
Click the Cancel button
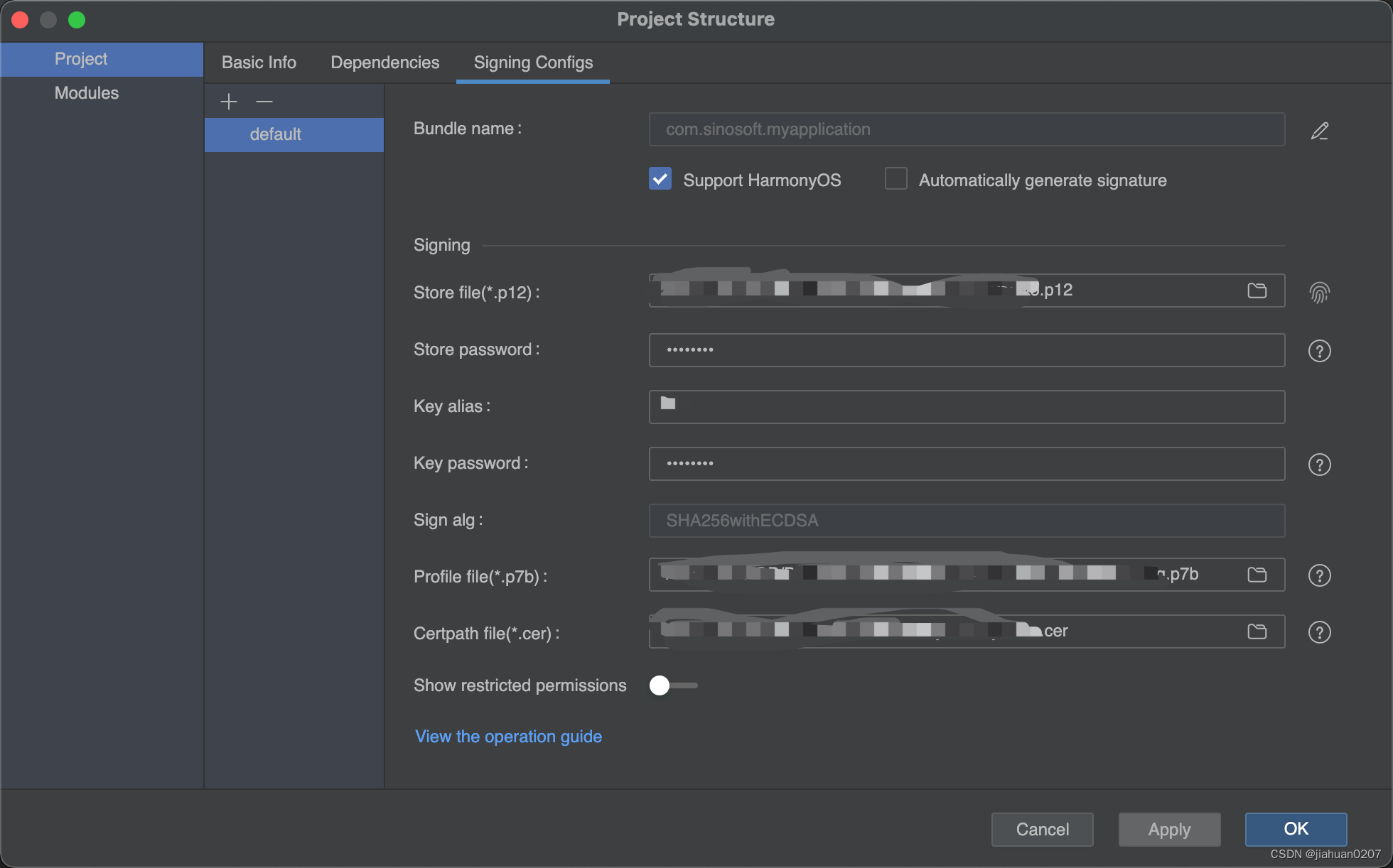(1043, 830)
